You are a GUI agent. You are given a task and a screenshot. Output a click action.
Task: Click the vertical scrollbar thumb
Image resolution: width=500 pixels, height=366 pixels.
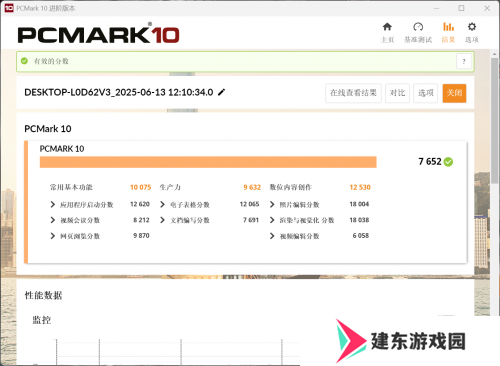click(x=495, y=120)
